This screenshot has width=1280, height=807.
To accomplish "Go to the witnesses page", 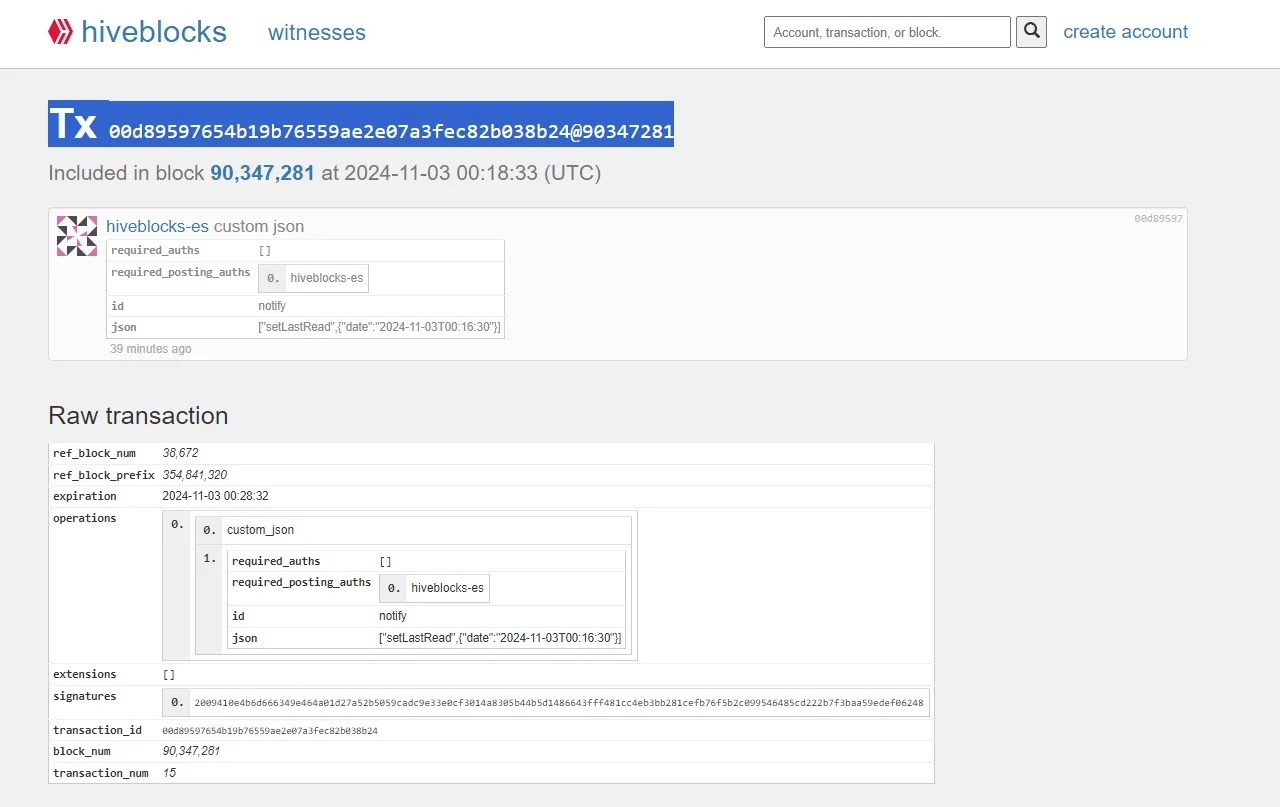I will pyautogui.click(x=316, y=32).
